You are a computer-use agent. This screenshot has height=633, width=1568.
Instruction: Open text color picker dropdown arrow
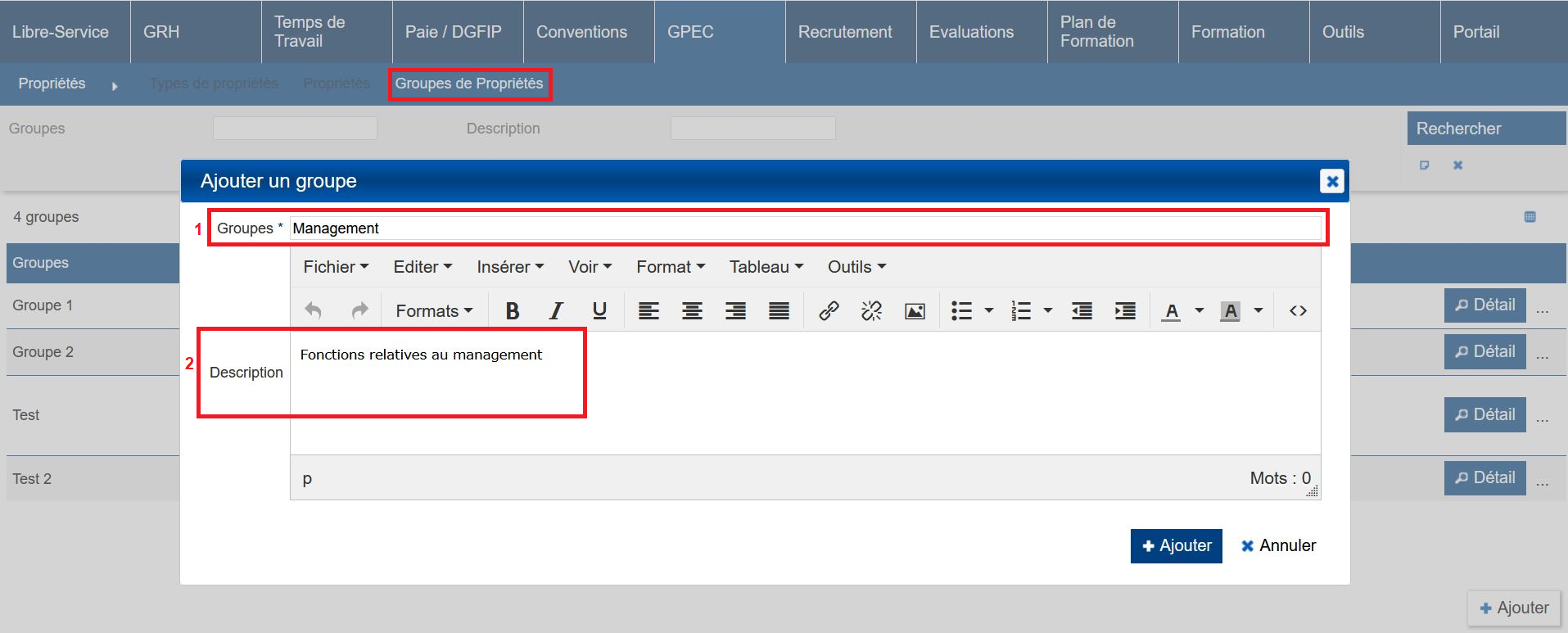click(1200, 311)
